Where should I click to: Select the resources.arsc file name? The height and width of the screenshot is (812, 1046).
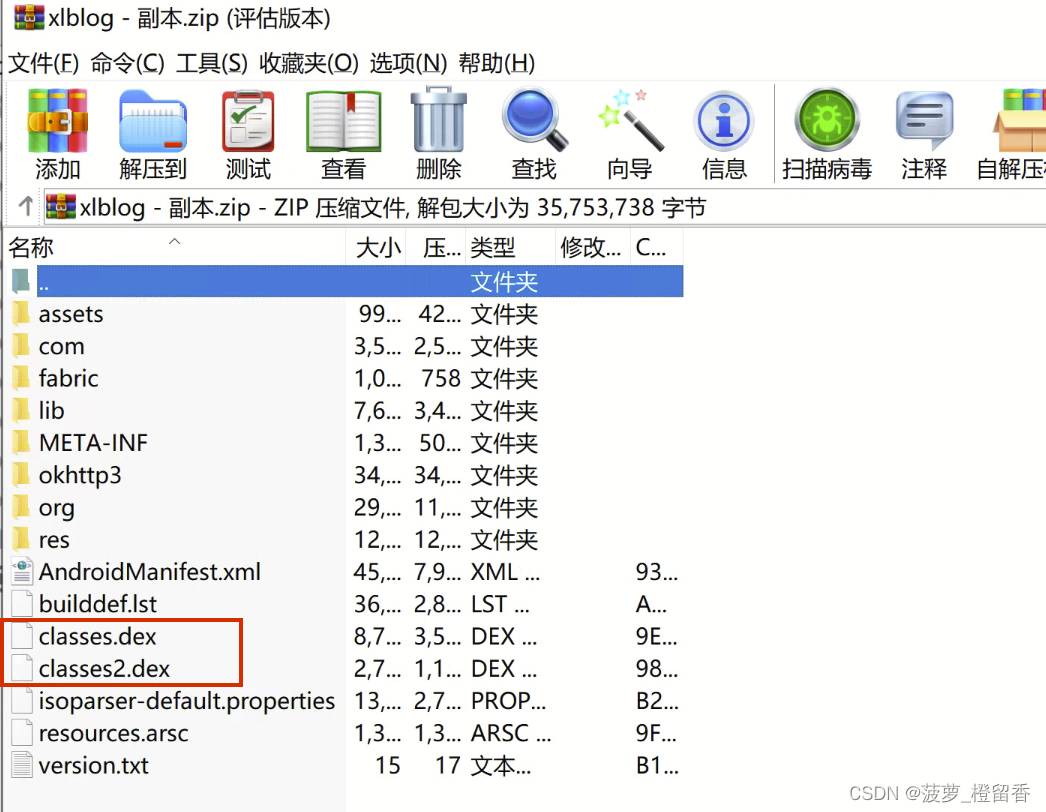(113, 733)
